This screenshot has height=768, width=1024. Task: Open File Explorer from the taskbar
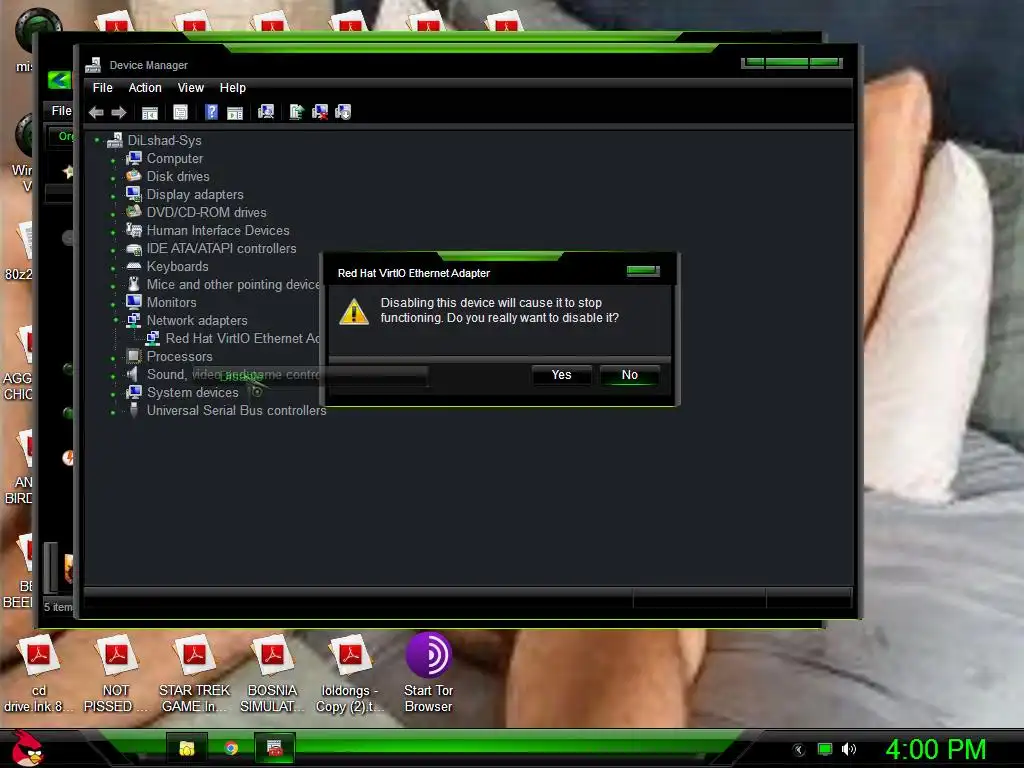click(x=187, y=748)
